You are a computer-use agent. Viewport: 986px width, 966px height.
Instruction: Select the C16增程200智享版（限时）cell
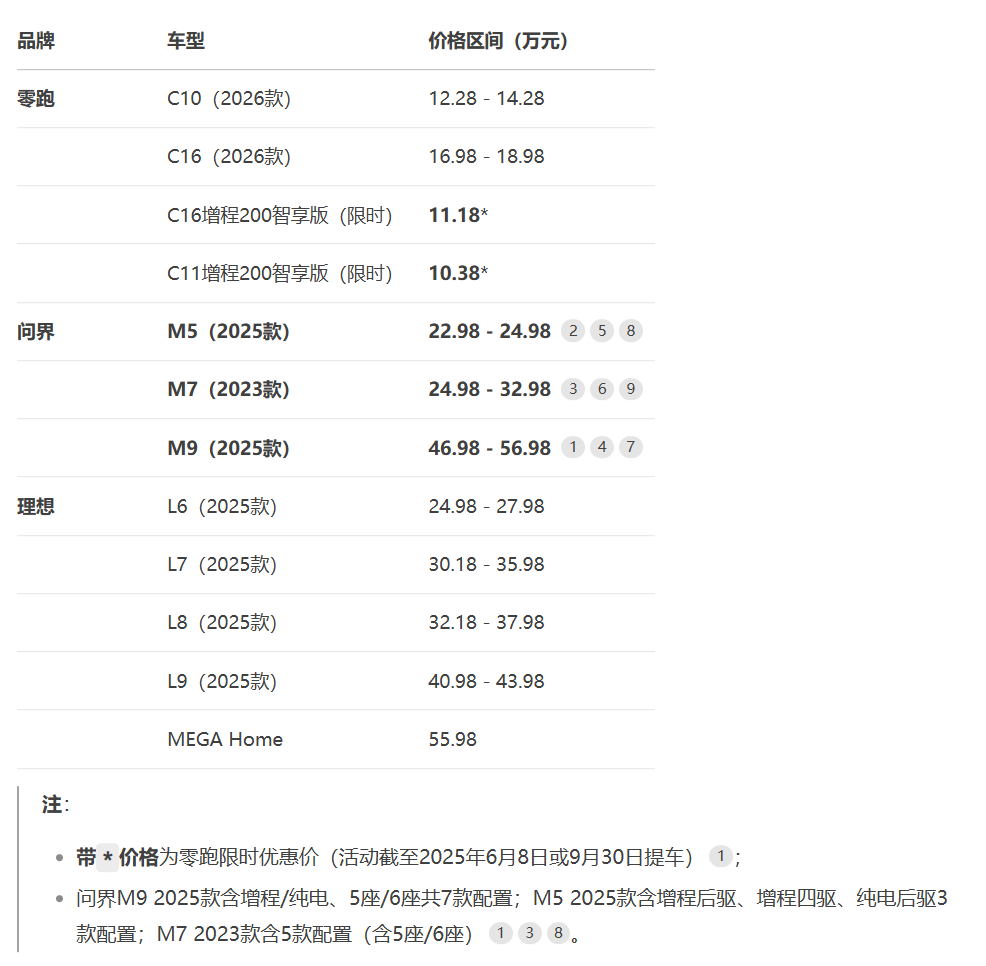pos(280,216)
